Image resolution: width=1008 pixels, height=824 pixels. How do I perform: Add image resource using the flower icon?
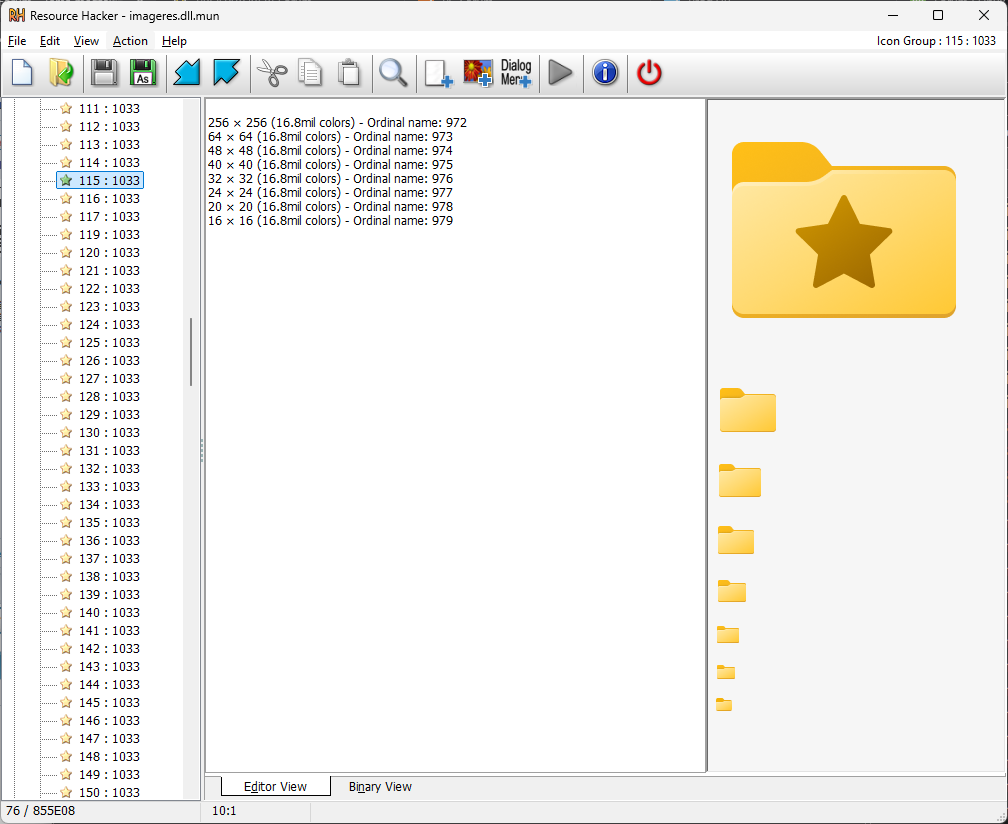pos(478,73)
